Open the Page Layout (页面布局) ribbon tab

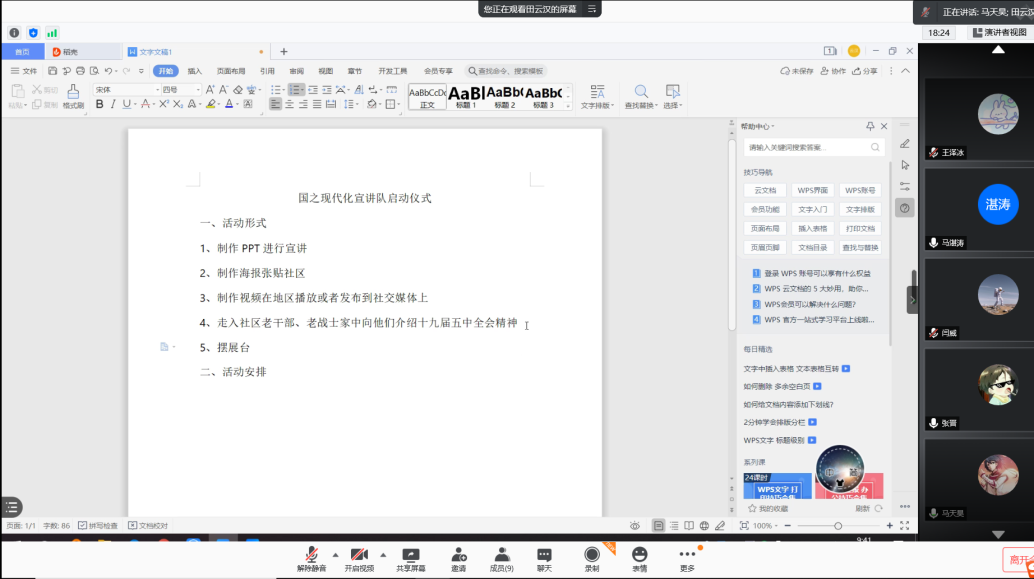[231, 71]
